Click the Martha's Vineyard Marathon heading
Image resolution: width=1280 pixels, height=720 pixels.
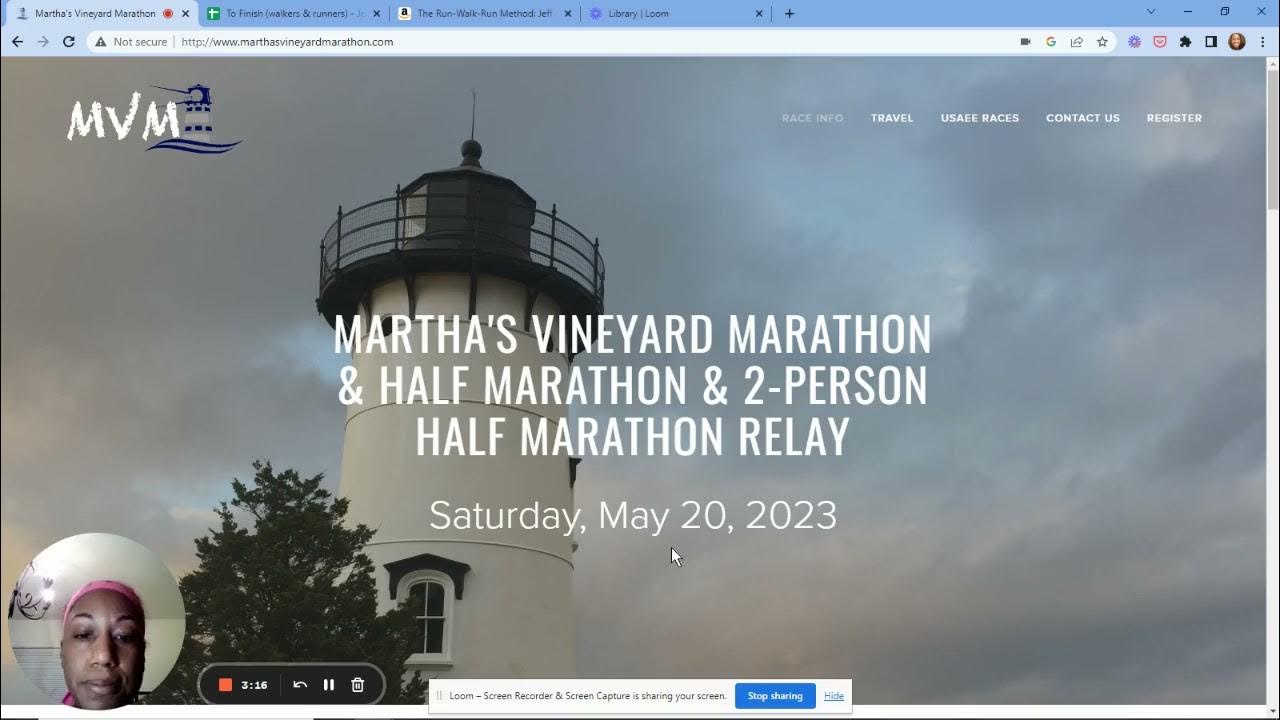[632, 386]
